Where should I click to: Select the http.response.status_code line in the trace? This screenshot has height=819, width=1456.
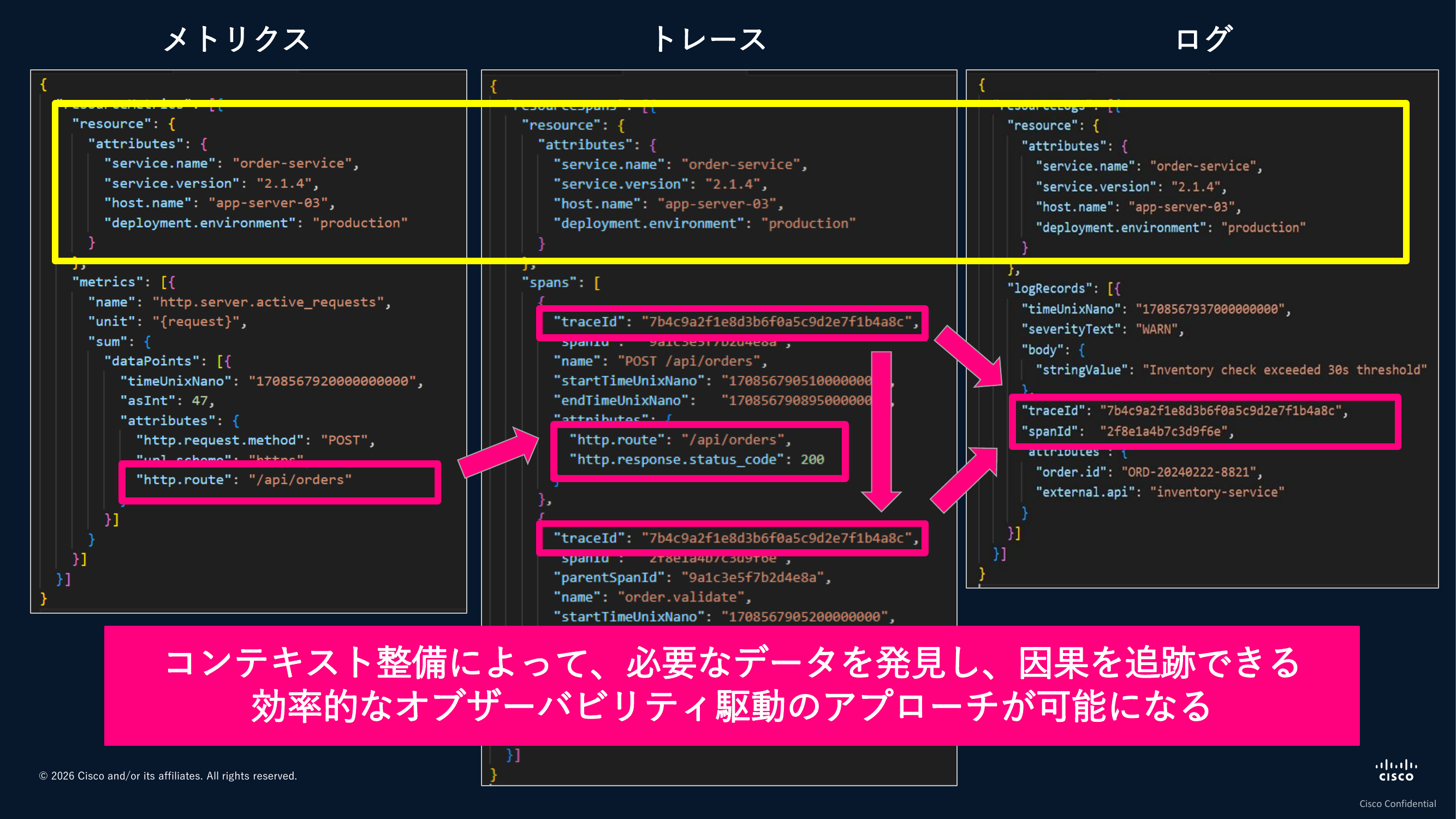[x=697, y=460]
